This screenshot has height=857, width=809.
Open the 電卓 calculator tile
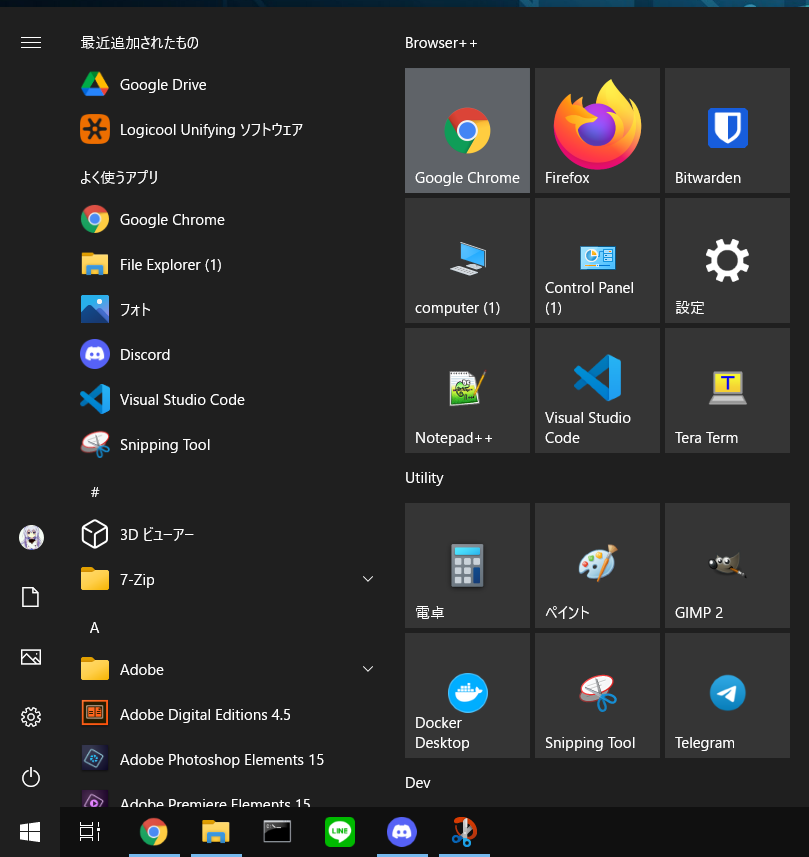coord(467,565)
